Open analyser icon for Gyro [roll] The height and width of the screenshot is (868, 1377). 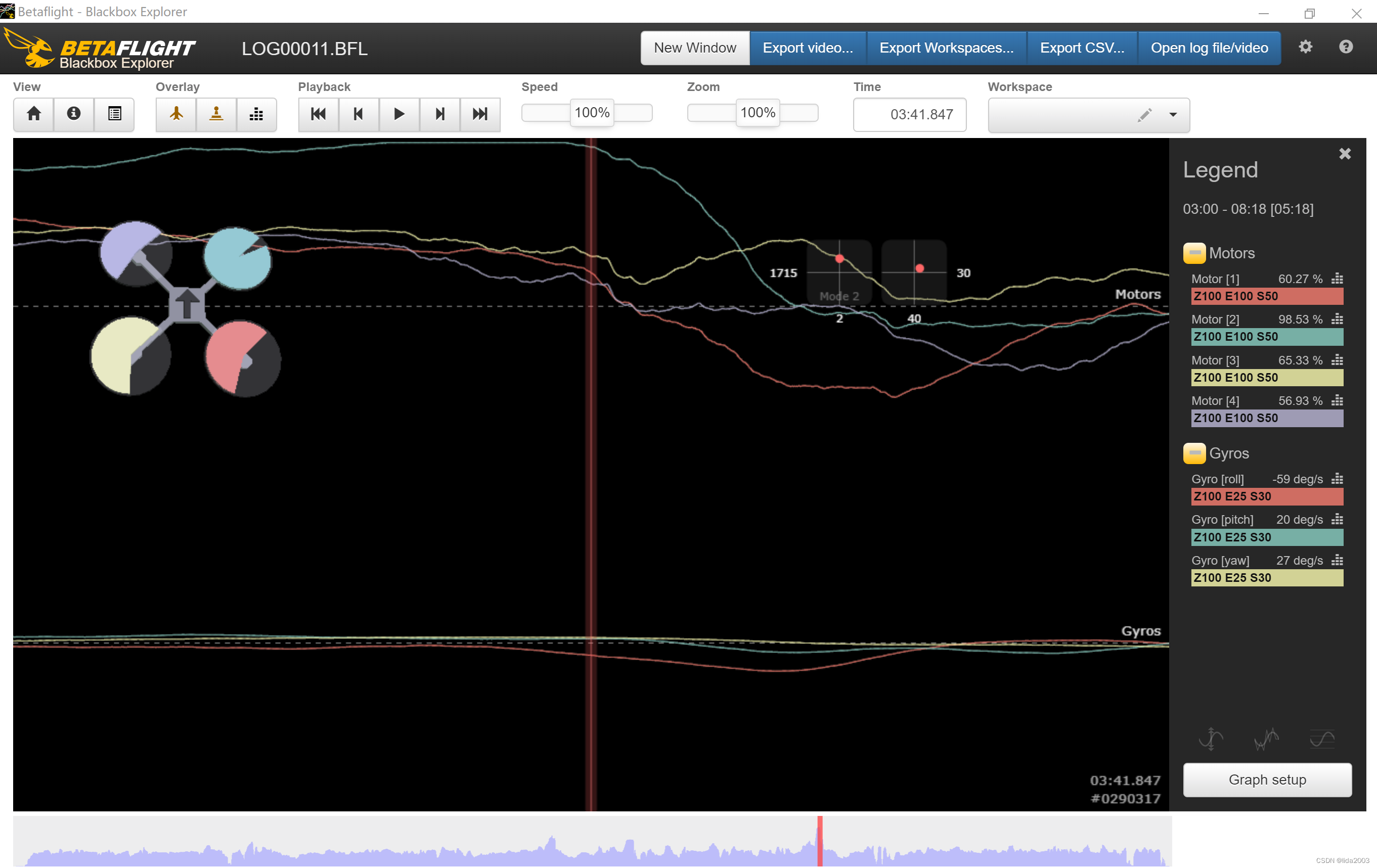click(1337, 479)
